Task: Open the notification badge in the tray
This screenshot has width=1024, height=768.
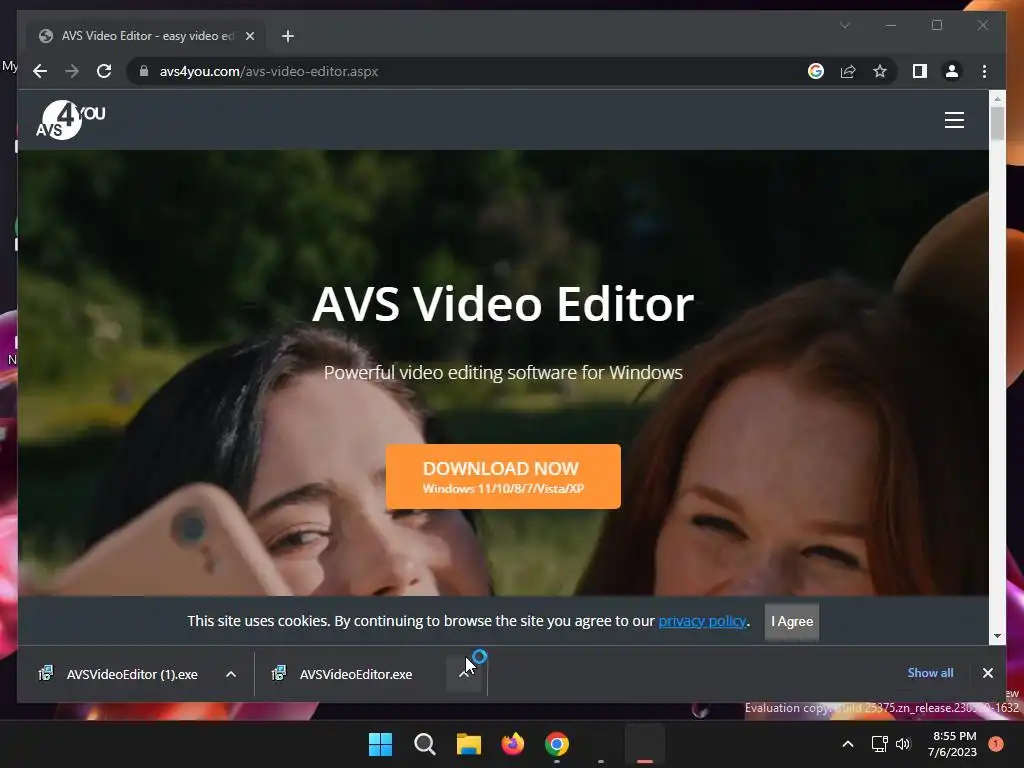Action: pyautogui.click(x=996, y=744)
